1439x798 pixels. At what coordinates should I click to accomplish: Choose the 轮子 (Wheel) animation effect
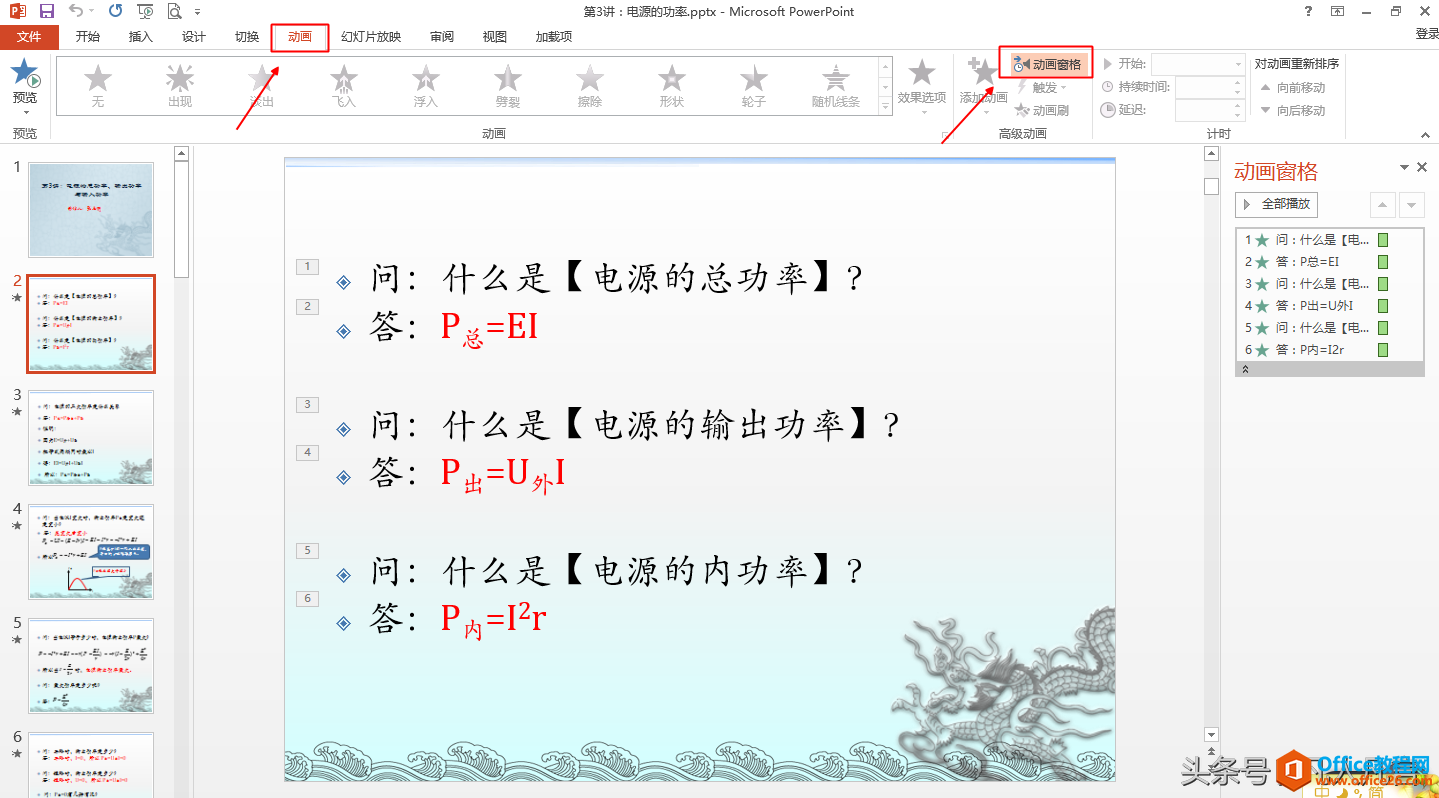[x=754, y=86]
